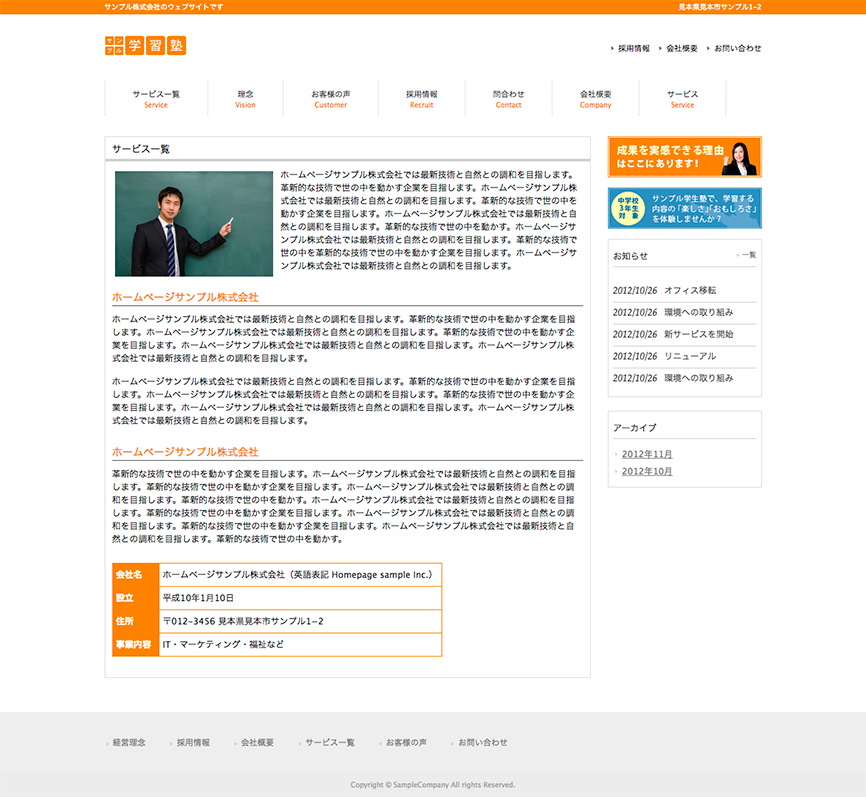Click first orange heading ホームページサンプル株式会社
866x797 pixels.
pos(185,297)
